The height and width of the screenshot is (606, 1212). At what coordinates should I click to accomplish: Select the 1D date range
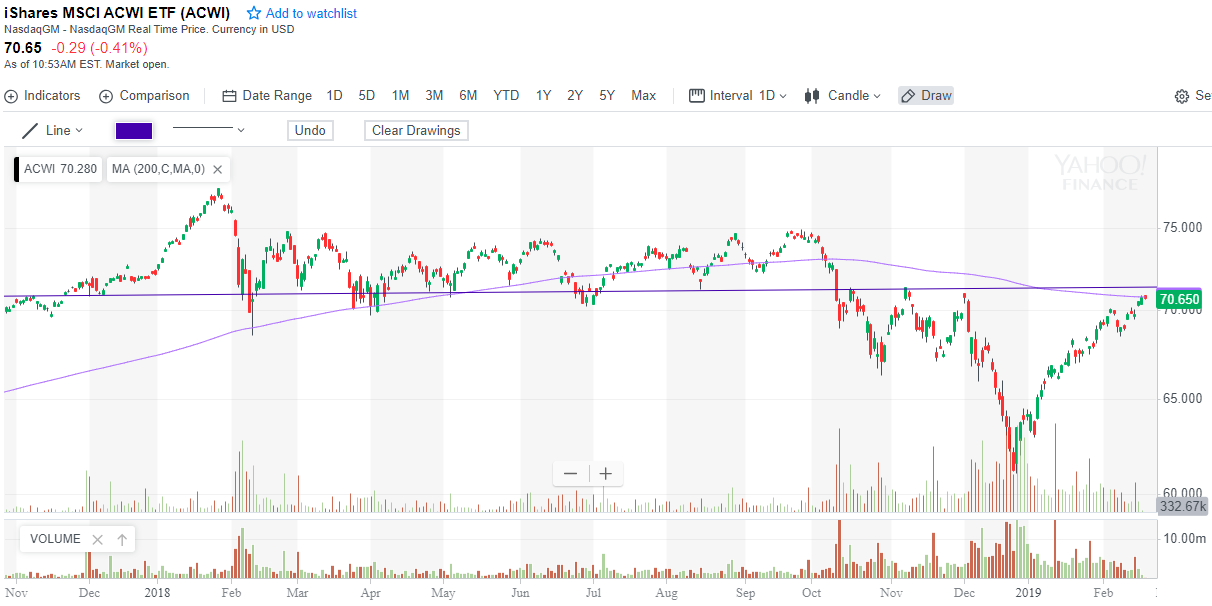[335, 96]
